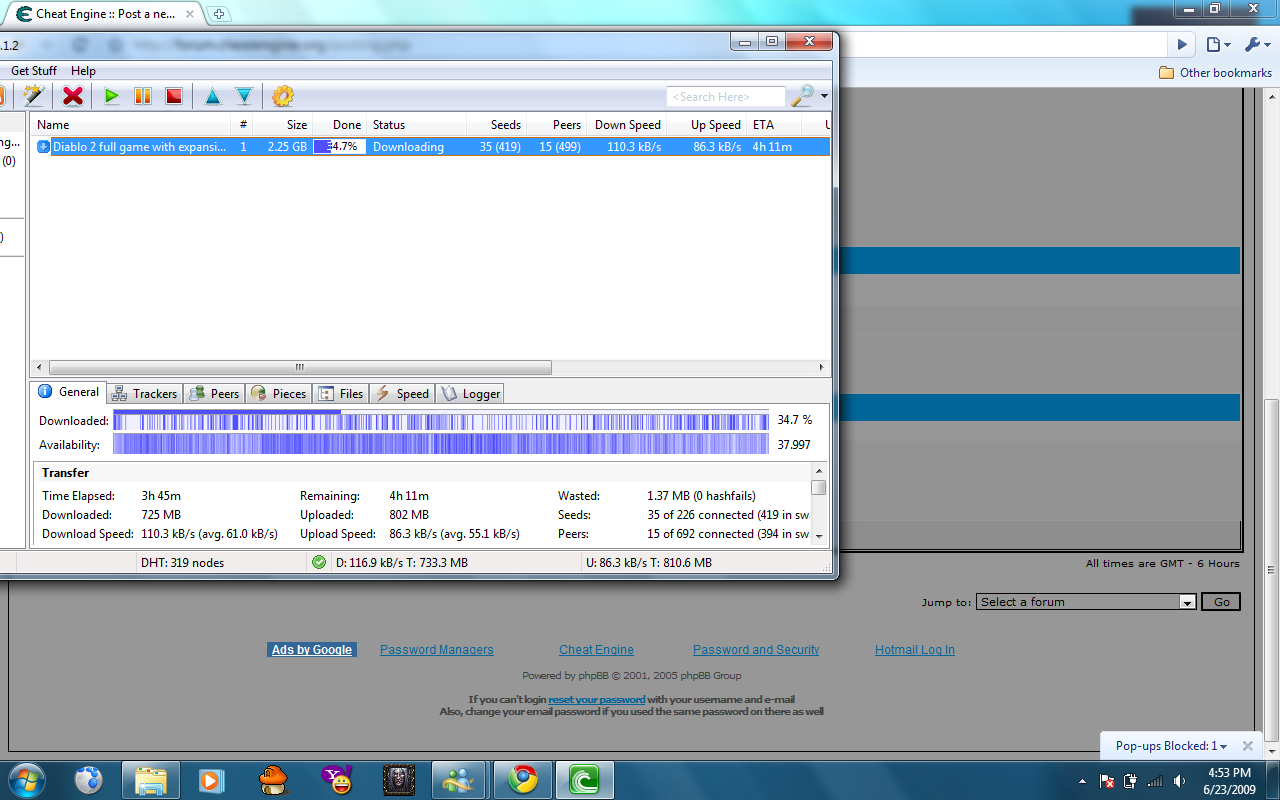Open the Password Managers link
This screenshot has height=800, width=1280.
(437, 650)
